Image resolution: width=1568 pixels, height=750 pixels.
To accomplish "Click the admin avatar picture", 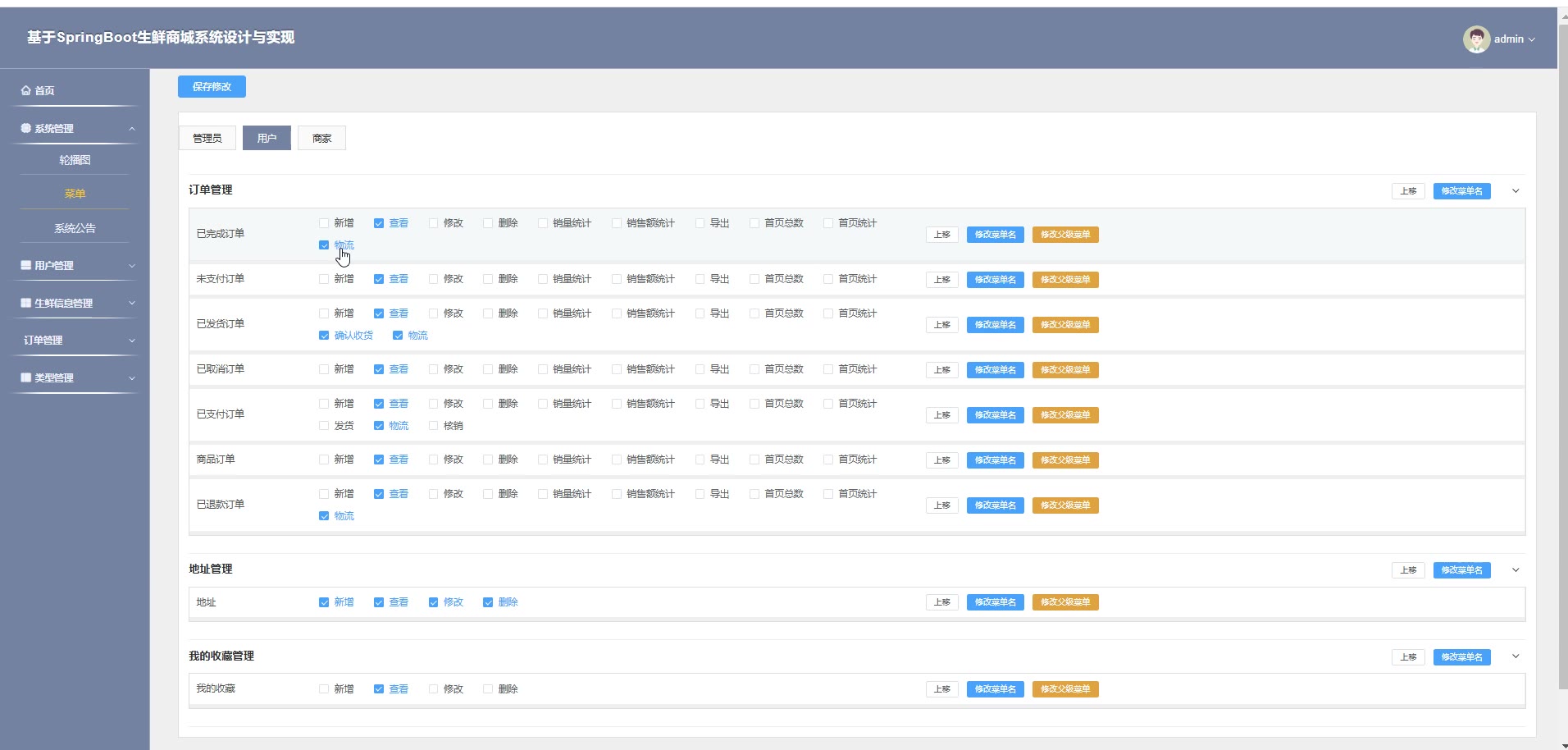I will [x=1476, y=39].
